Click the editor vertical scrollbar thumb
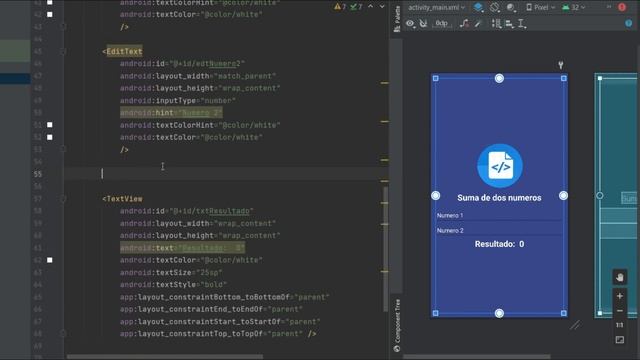The width and height of the screenshot is (640, 360). click(x=385, y=249)
